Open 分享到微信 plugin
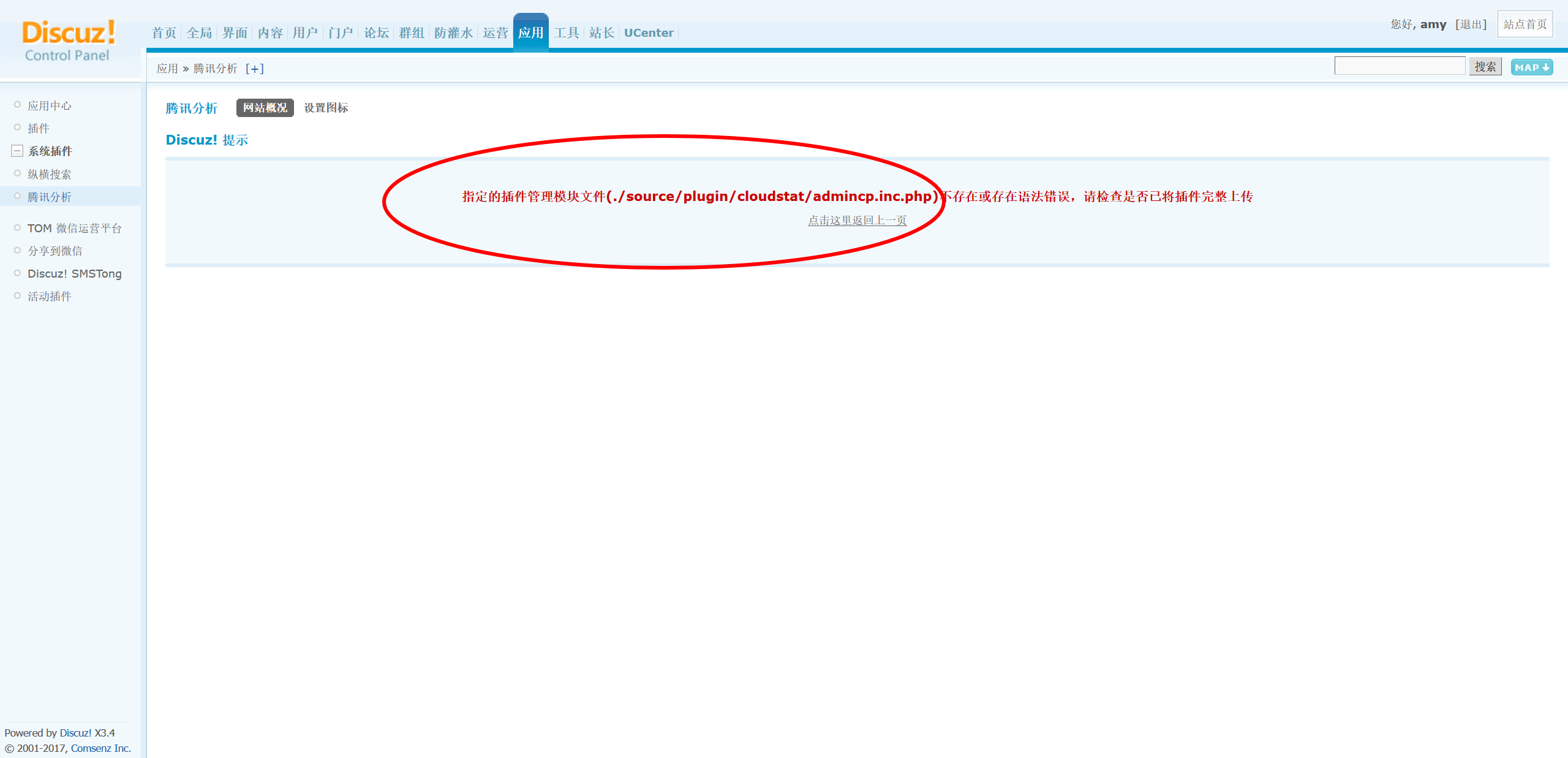This screenshot has height=758, width=1568. (55, 251)
